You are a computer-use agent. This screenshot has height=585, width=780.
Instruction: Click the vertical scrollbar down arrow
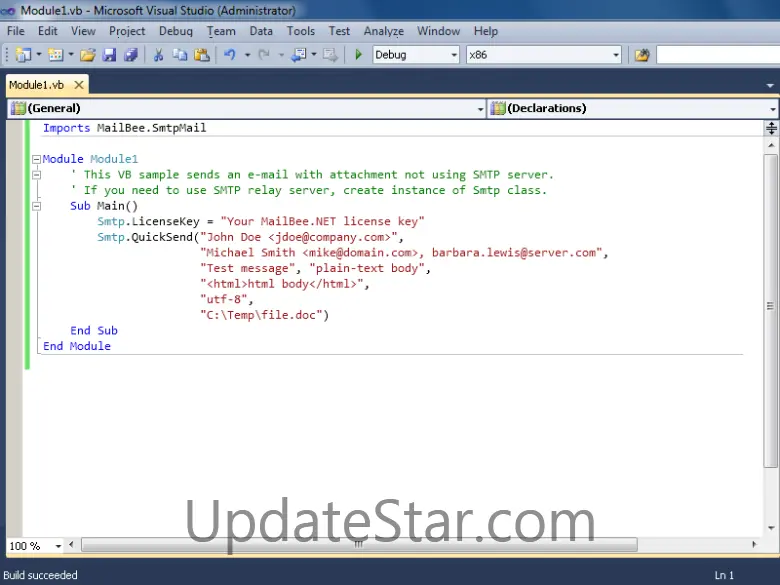pos(771,528)
